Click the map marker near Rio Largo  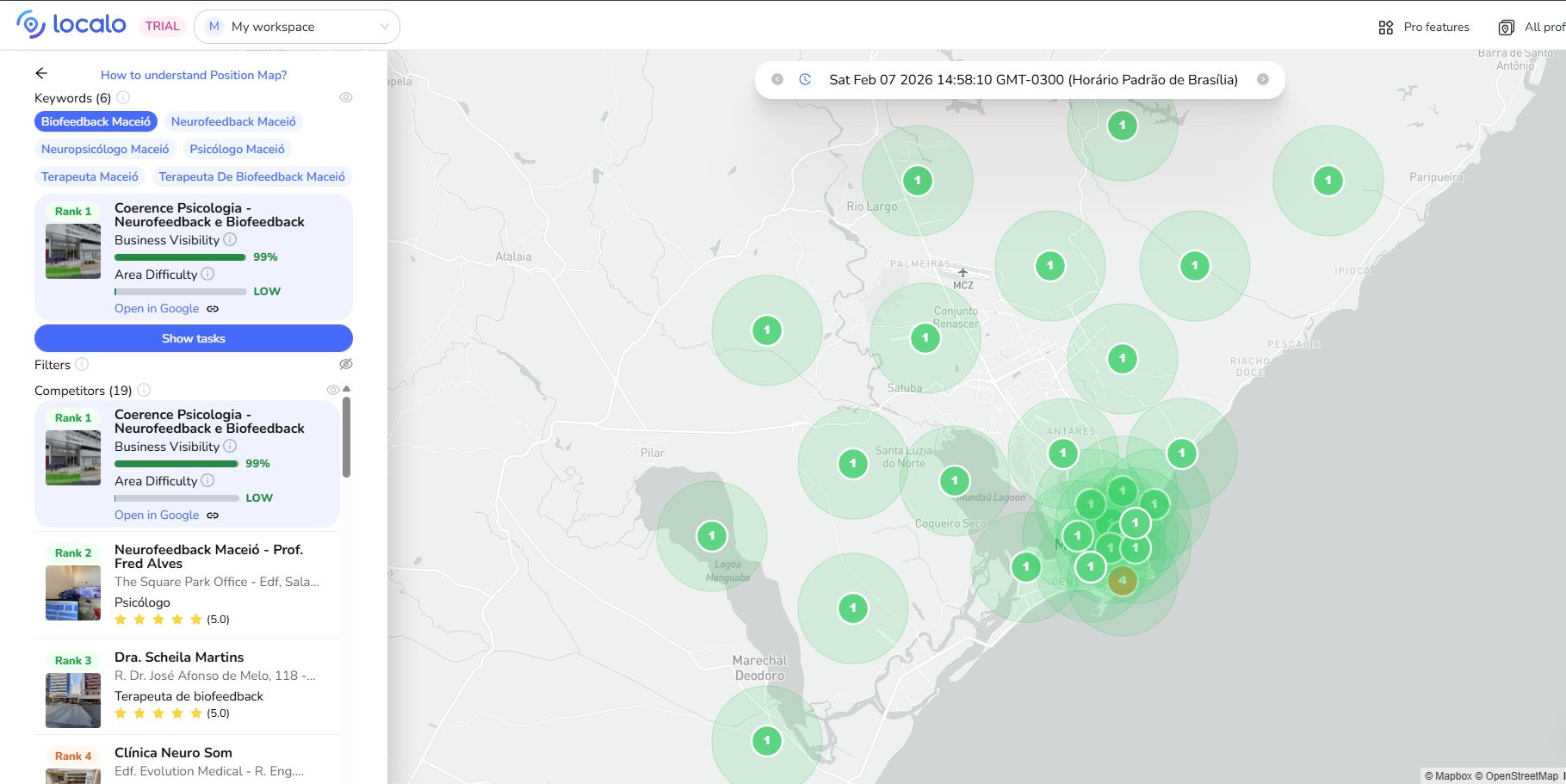918,181
